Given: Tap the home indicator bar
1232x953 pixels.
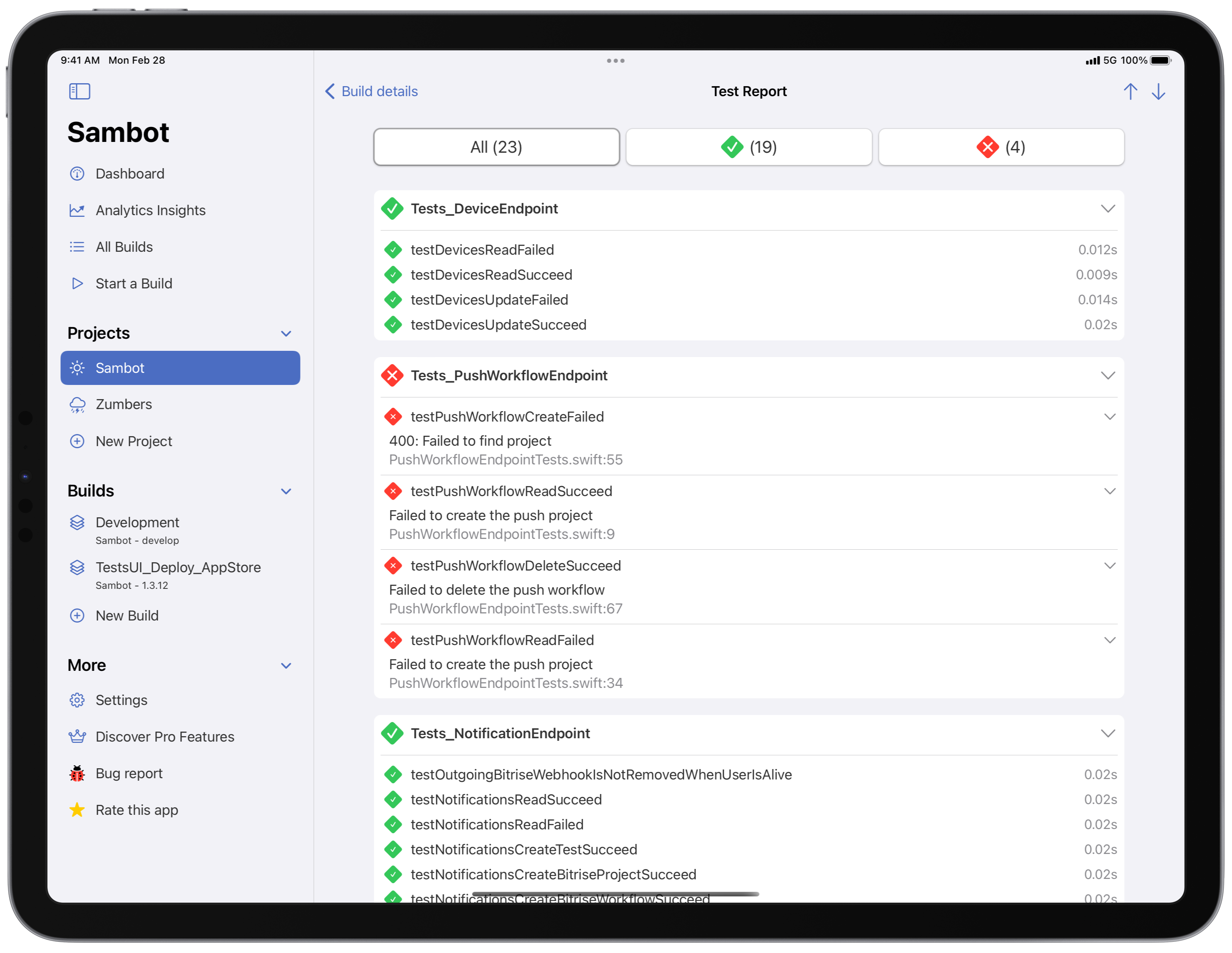Looking at the screenshot, I should pos(616,894).
